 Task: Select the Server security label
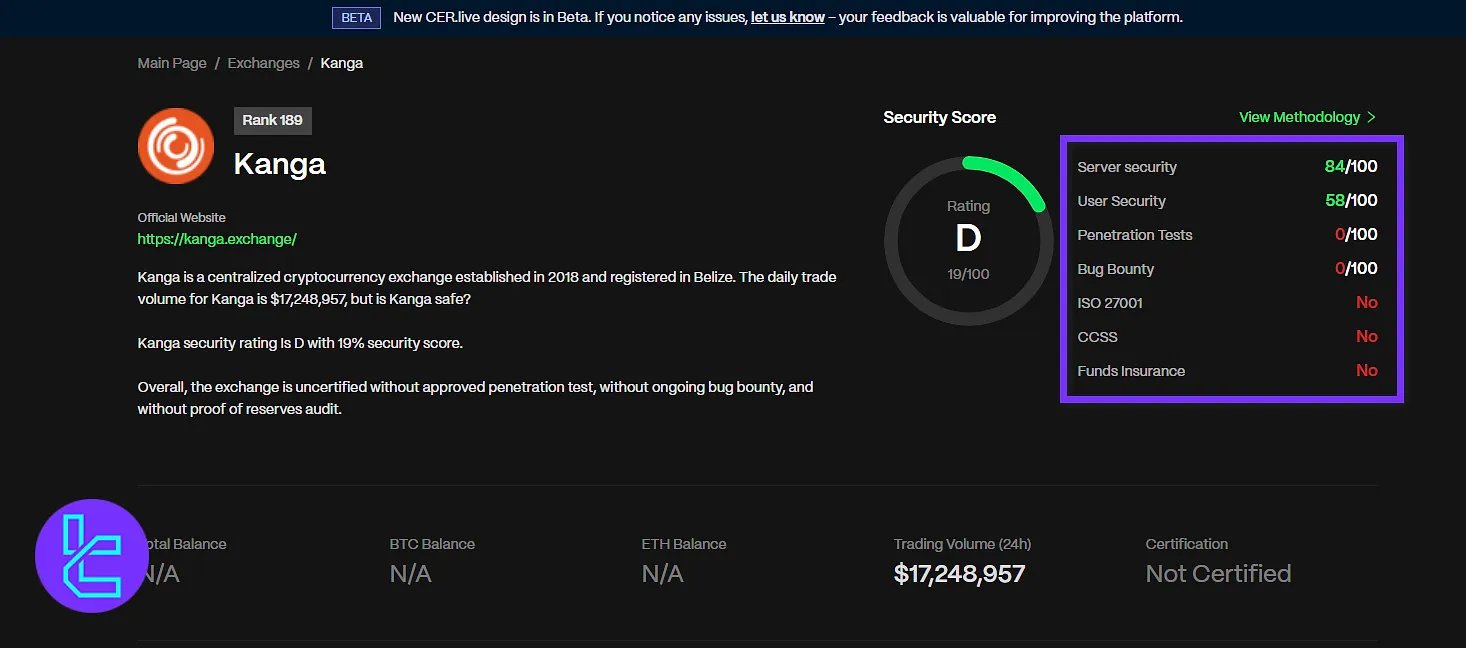[1127, 167]
